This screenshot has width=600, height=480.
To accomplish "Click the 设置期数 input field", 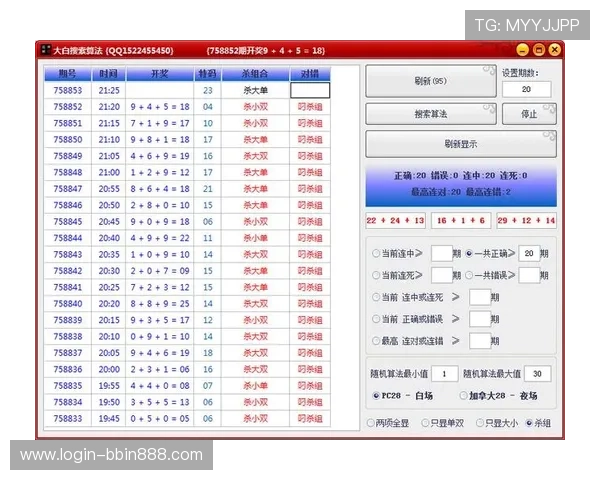I will (527, 89).
